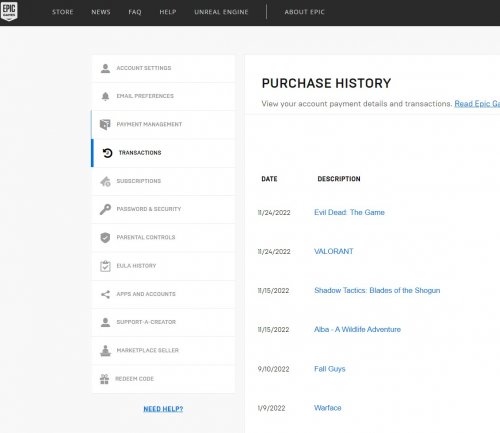Open the Need Help? link
Image resolution: width=500 pixels, height=433 pixels.
pyautogui.click(x=163, y=409)
